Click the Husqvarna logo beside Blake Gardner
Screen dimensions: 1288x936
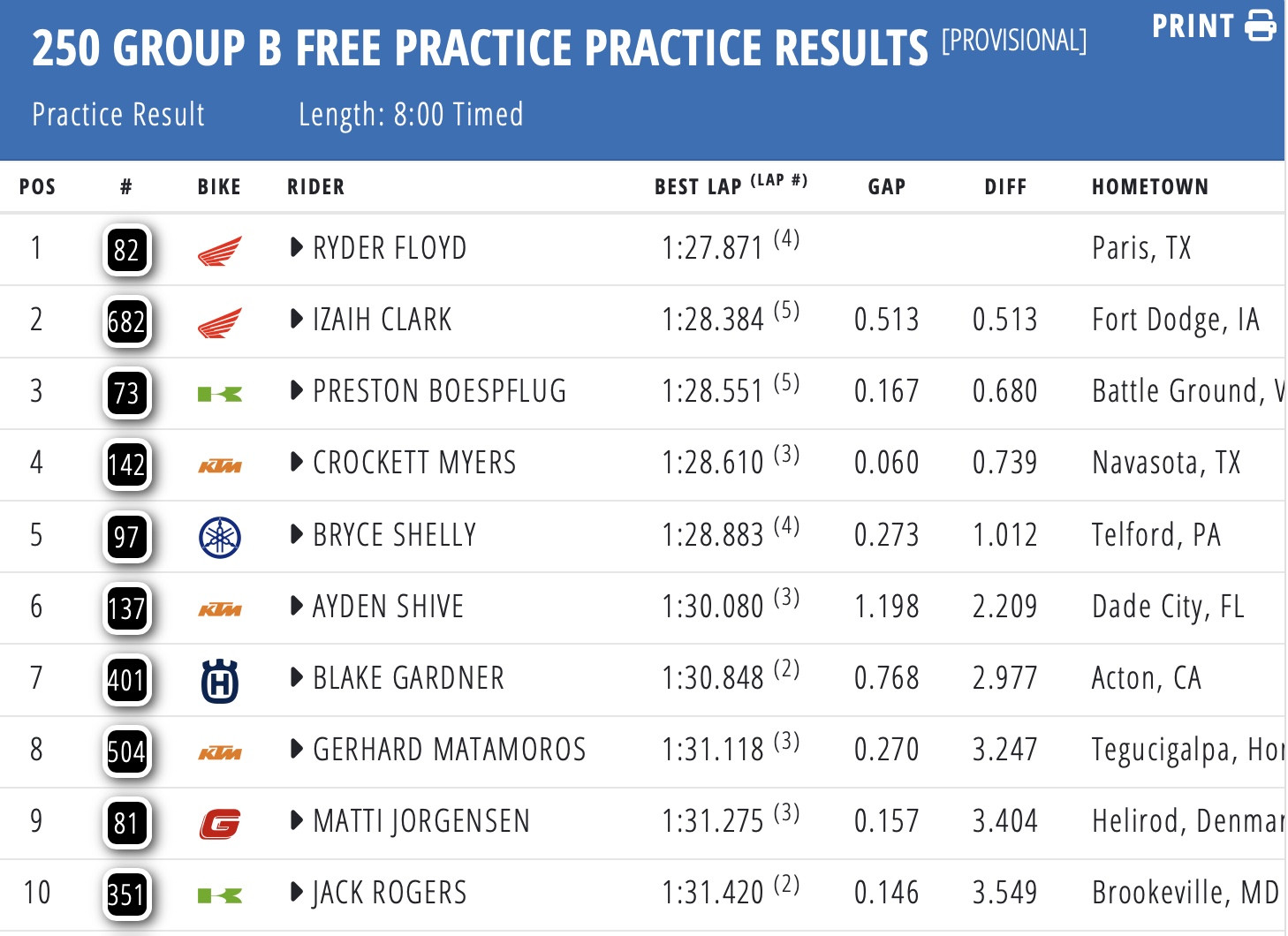[219, 681]
